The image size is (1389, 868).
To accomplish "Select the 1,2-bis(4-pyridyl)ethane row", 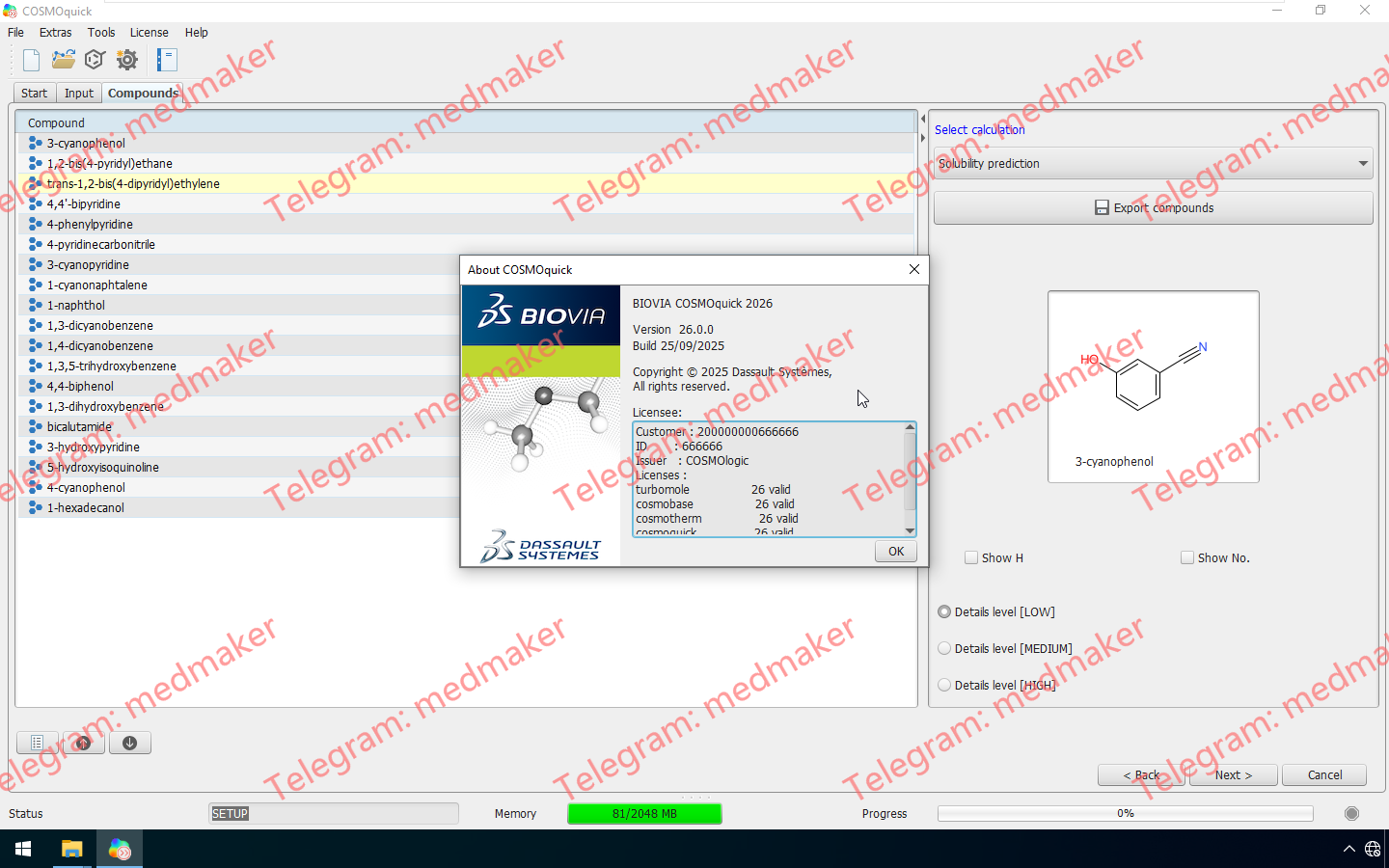I will point(465,163).
